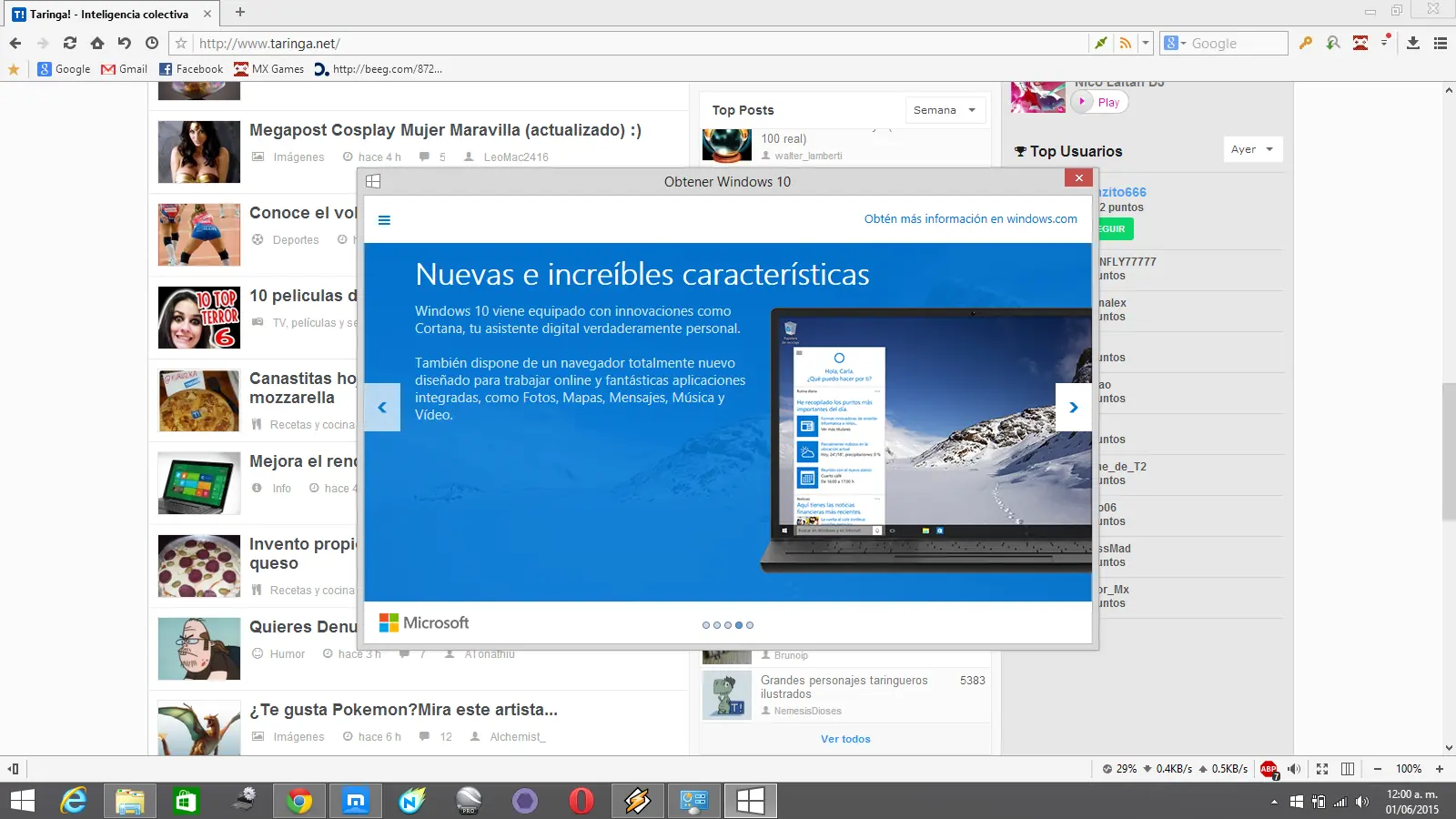The height and width of the screenshot is (819, 1456).
Task: Click the RSS feed icon in address bar
Action: coord(1126,43)
